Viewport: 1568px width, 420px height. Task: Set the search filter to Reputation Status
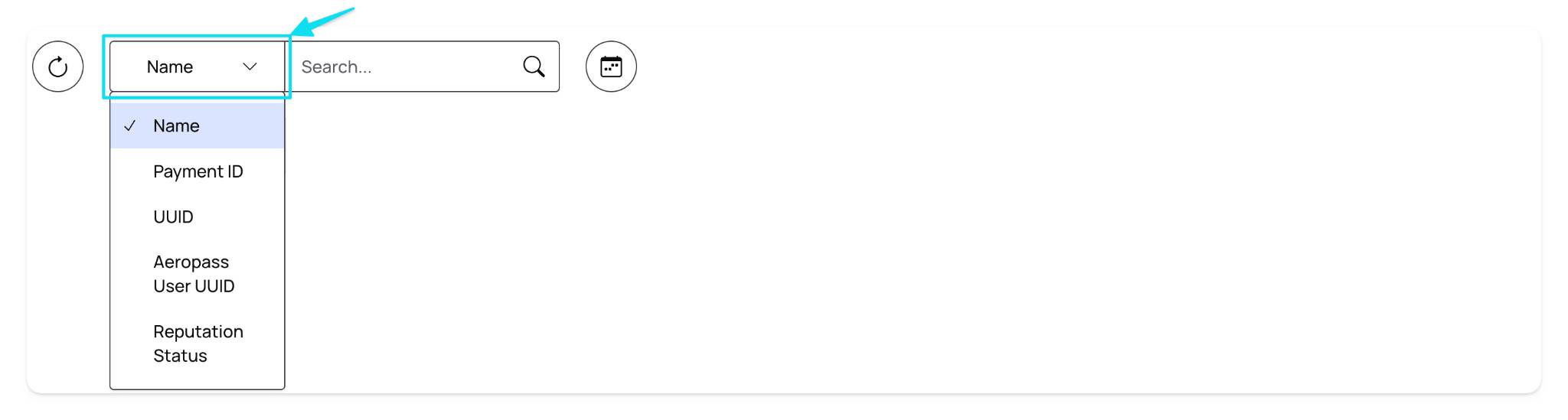[198, 343]
